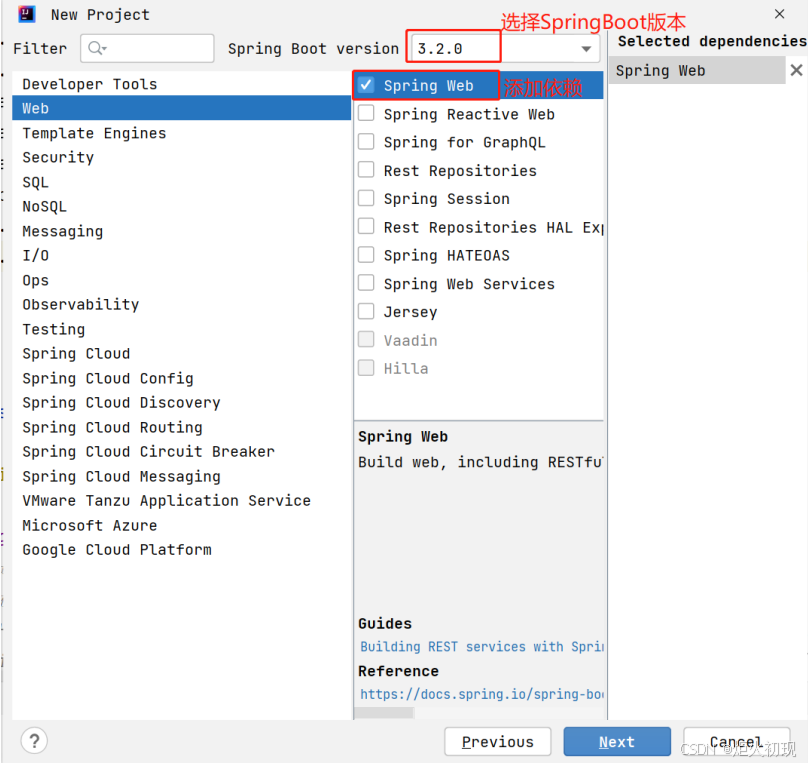Select the Testing category
This screenshot has height=765, width=808.
point(181,329)
